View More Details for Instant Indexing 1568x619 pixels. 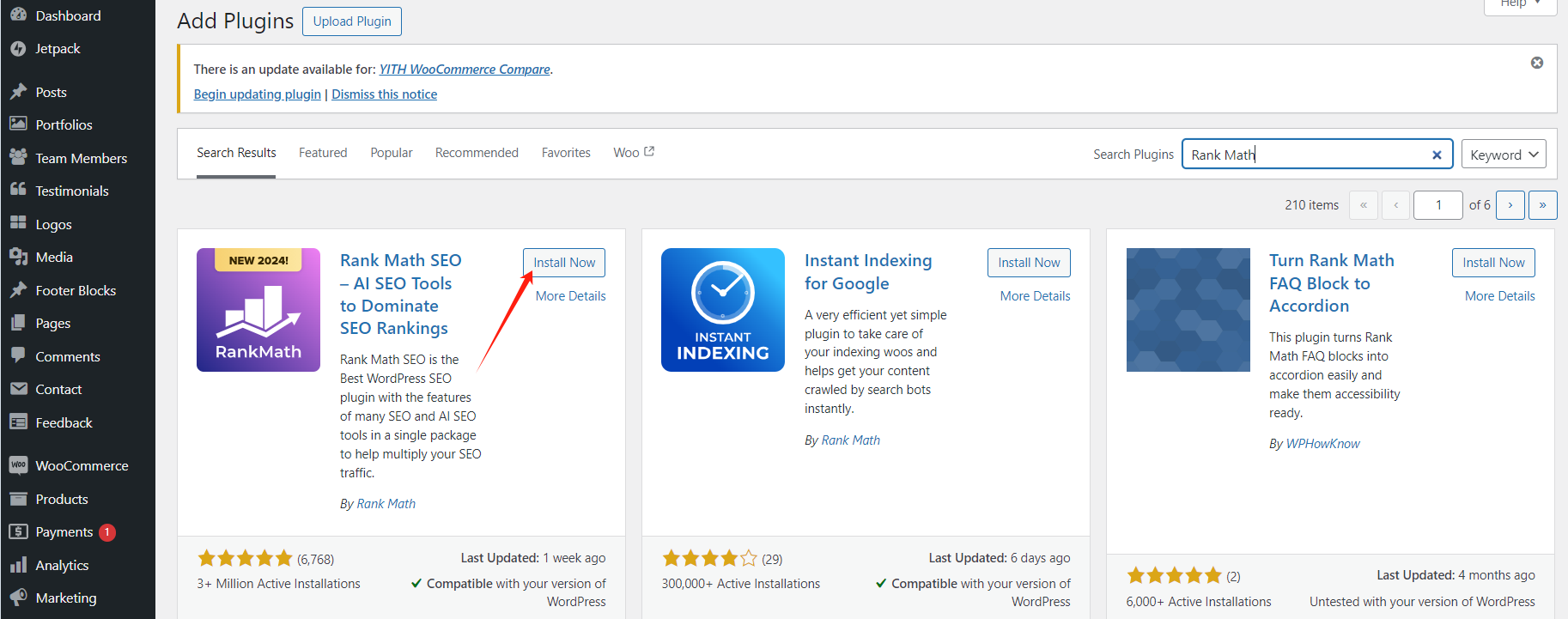[1035, 296]
